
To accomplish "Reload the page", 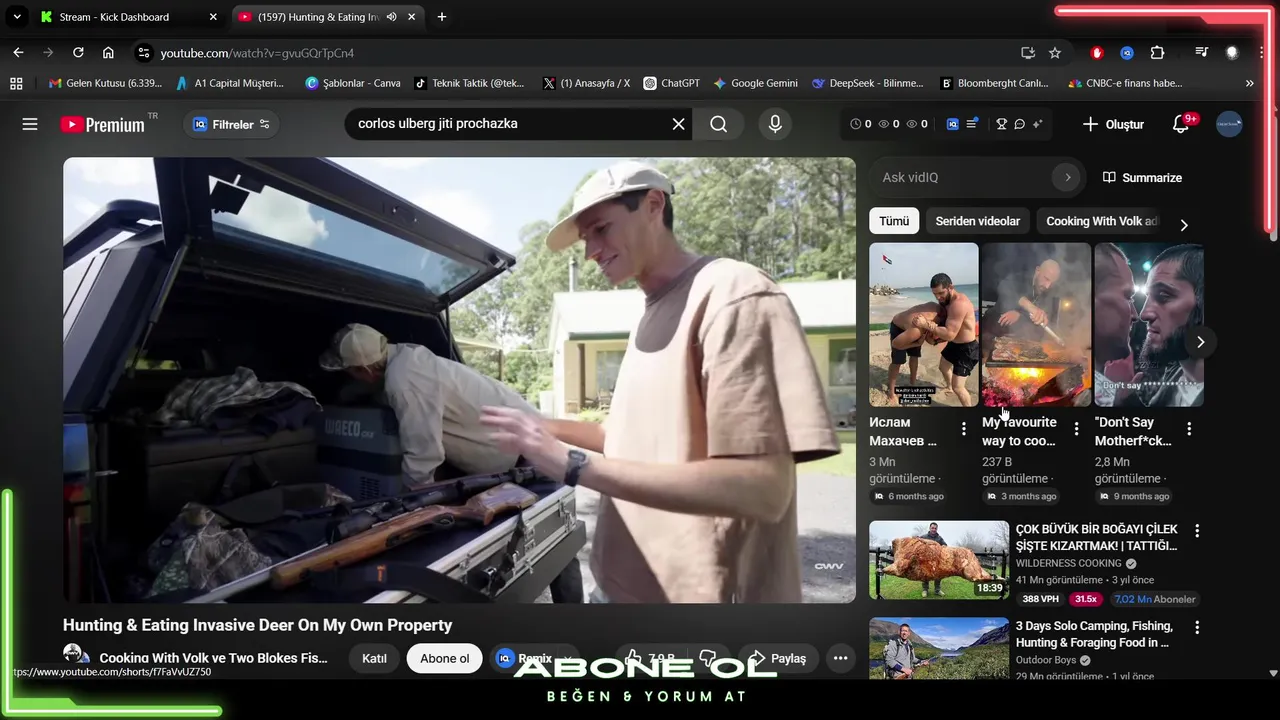I will [x=78, y=52].
